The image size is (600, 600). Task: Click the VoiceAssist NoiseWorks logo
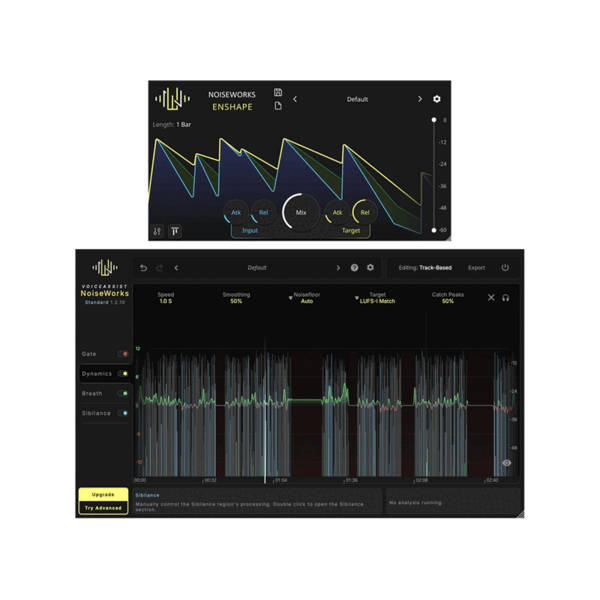[x=104, y=267]
